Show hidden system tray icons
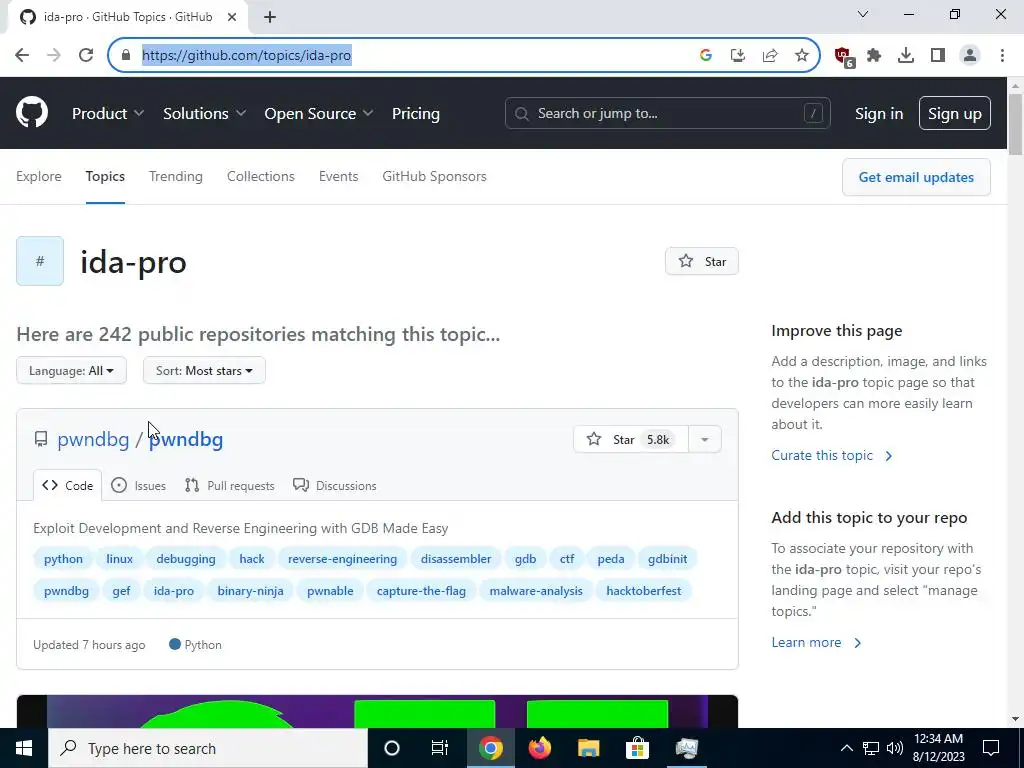 coord(846,748)
